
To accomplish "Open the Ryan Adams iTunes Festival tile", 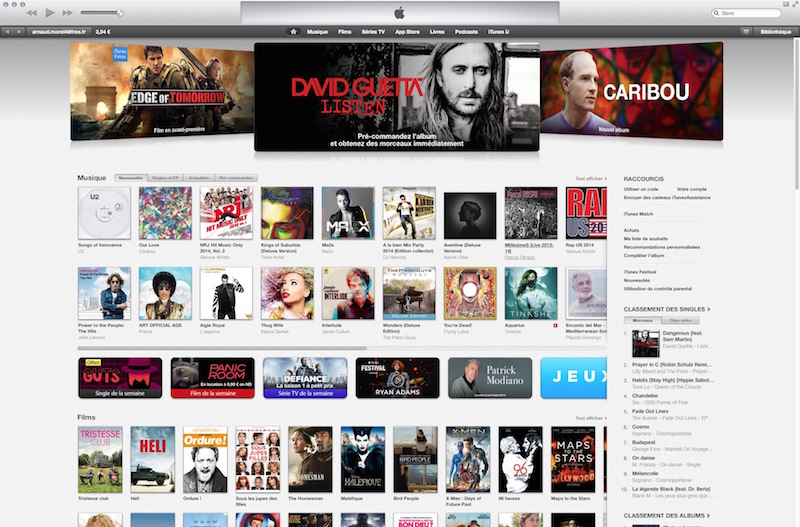I will pos(397,378).
